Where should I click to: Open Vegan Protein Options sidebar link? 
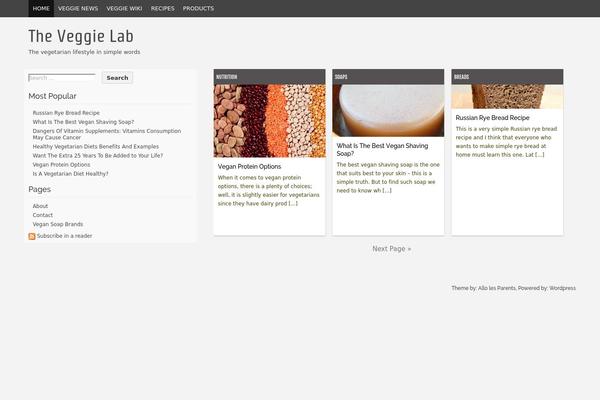pyautogui.click(x=62, y=165)
